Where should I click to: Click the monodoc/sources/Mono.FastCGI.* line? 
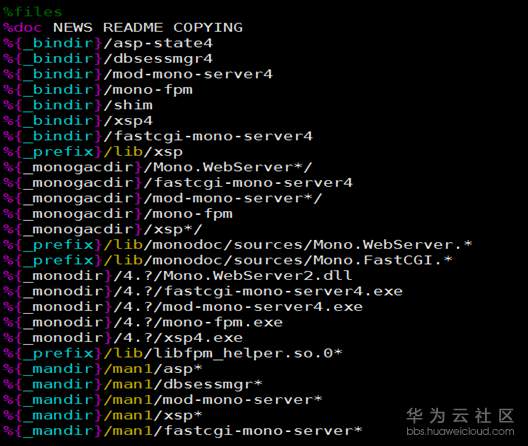pos(228,260)
